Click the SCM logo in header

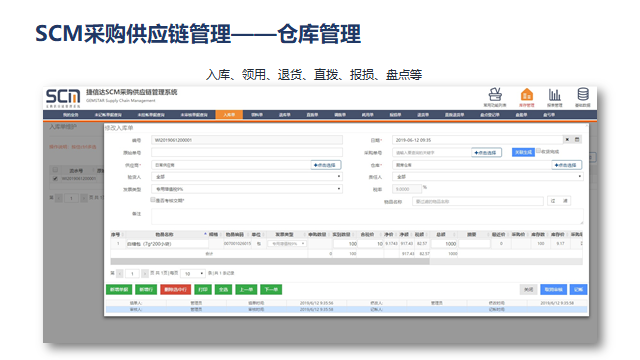tap(63, 98)
